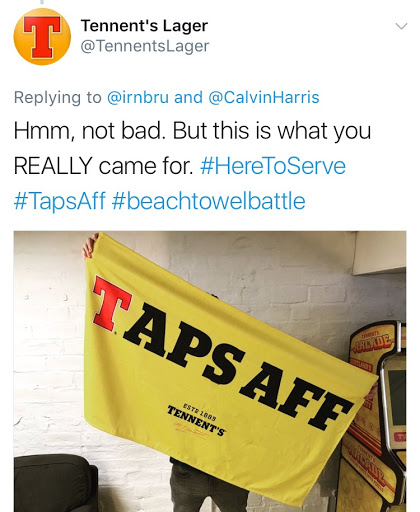Click the "Replying to" label

(x=58, y=98)
